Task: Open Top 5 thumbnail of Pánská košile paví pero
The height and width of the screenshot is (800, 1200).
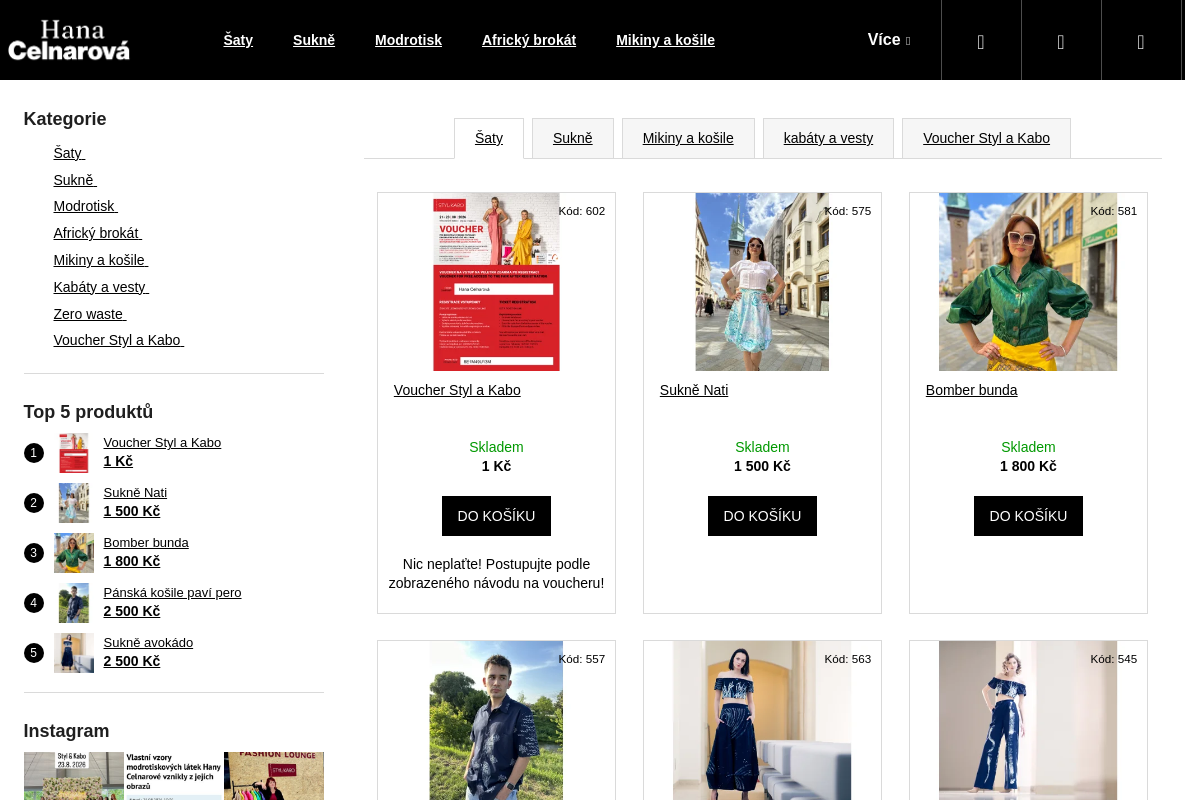Action: (74, 603)
